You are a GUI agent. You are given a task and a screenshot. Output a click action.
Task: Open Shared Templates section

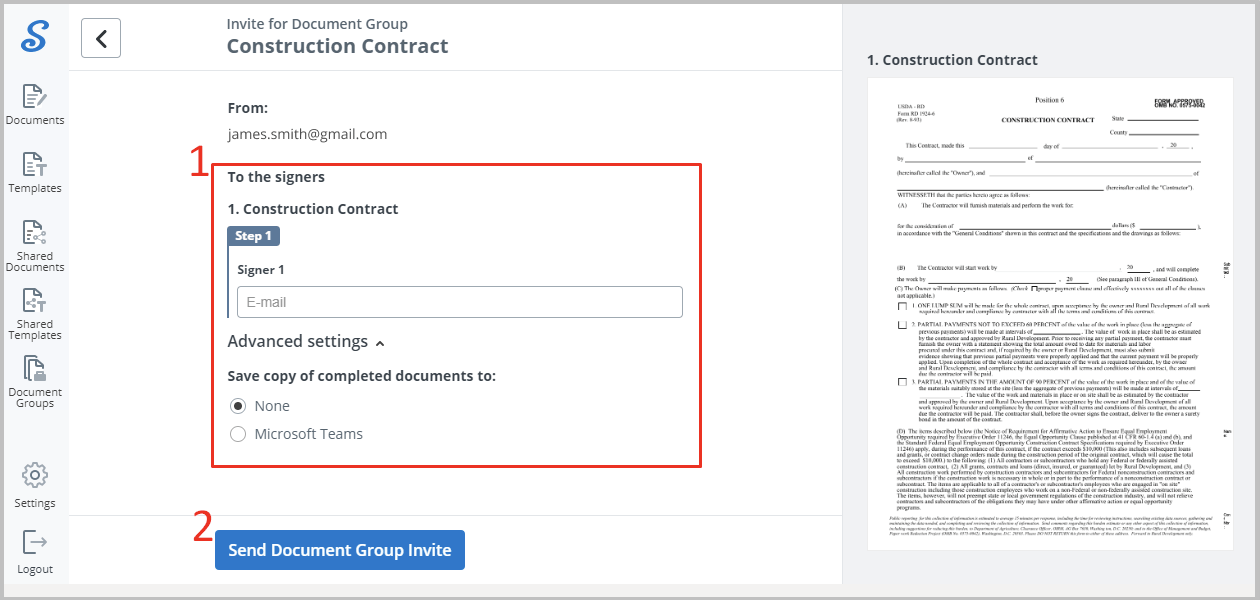(34, 314)
